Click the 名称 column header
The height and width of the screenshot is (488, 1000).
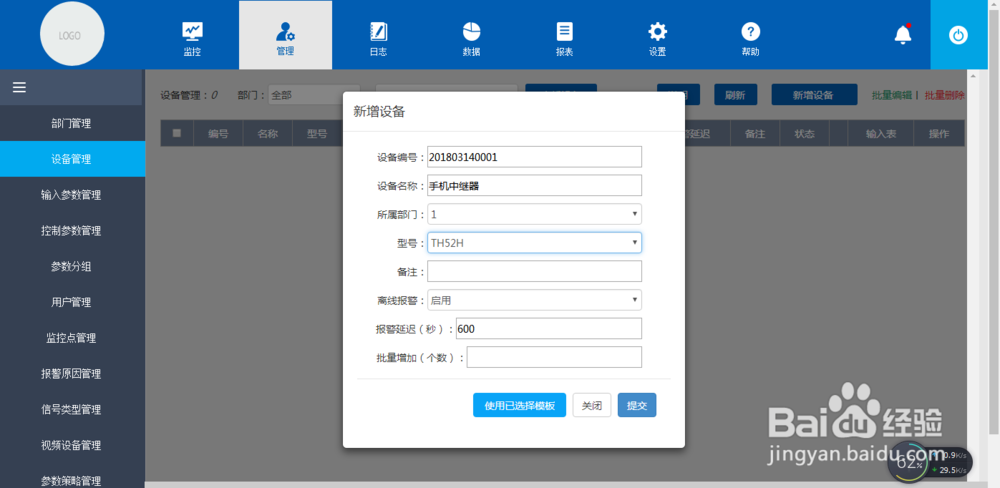pos(267,134)
